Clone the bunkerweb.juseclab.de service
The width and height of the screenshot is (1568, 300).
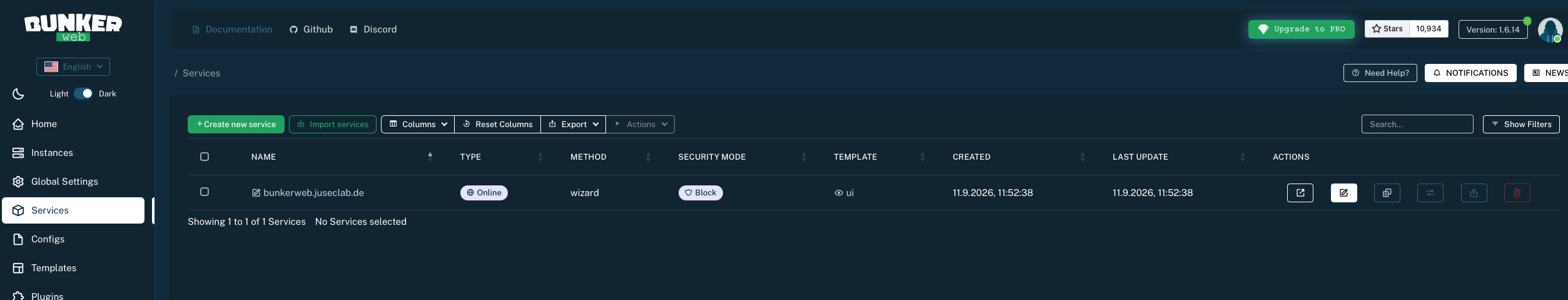point(1387,193)
